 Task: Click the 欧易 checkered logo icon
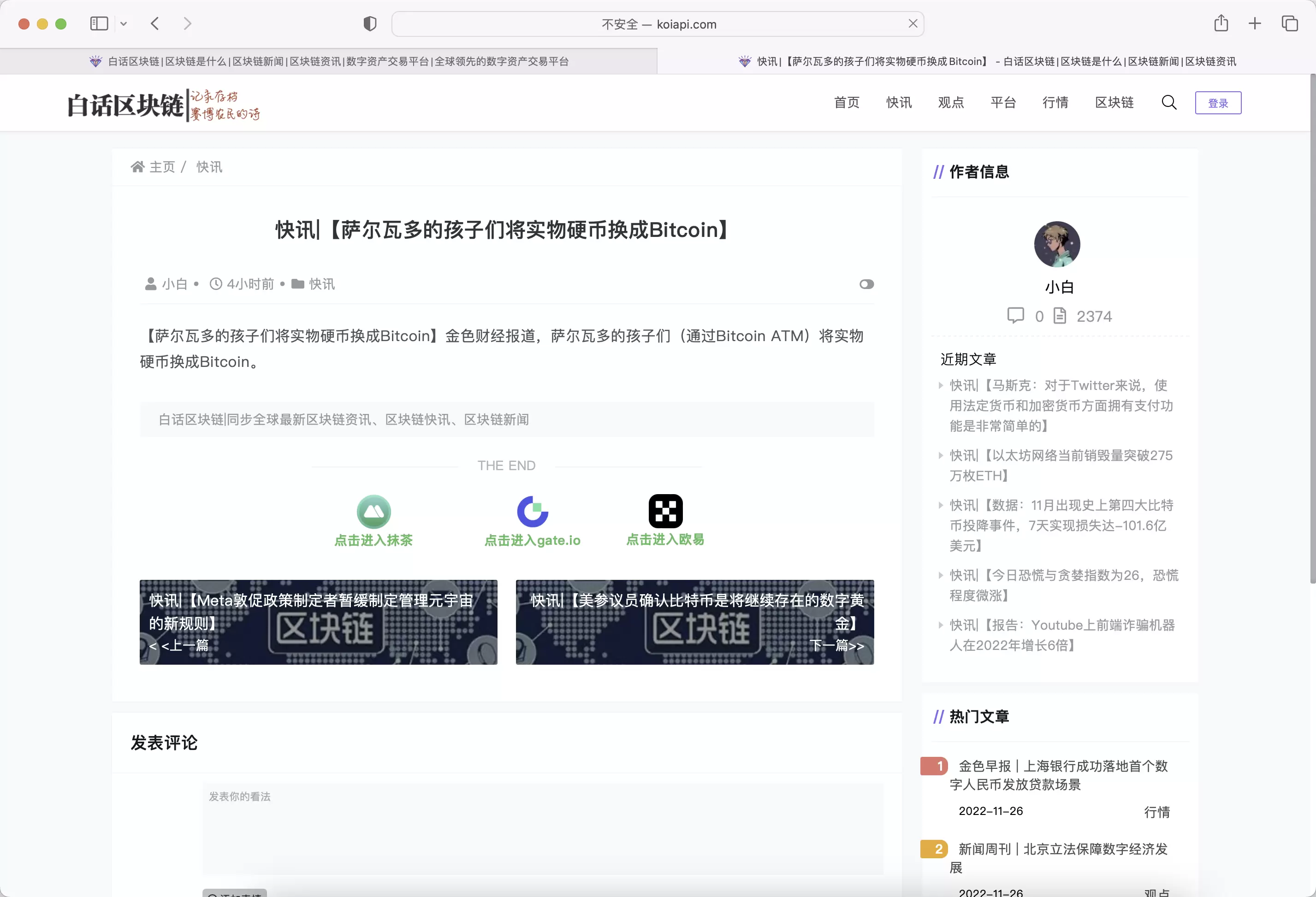pyautogui.click(x=665, y=511)
